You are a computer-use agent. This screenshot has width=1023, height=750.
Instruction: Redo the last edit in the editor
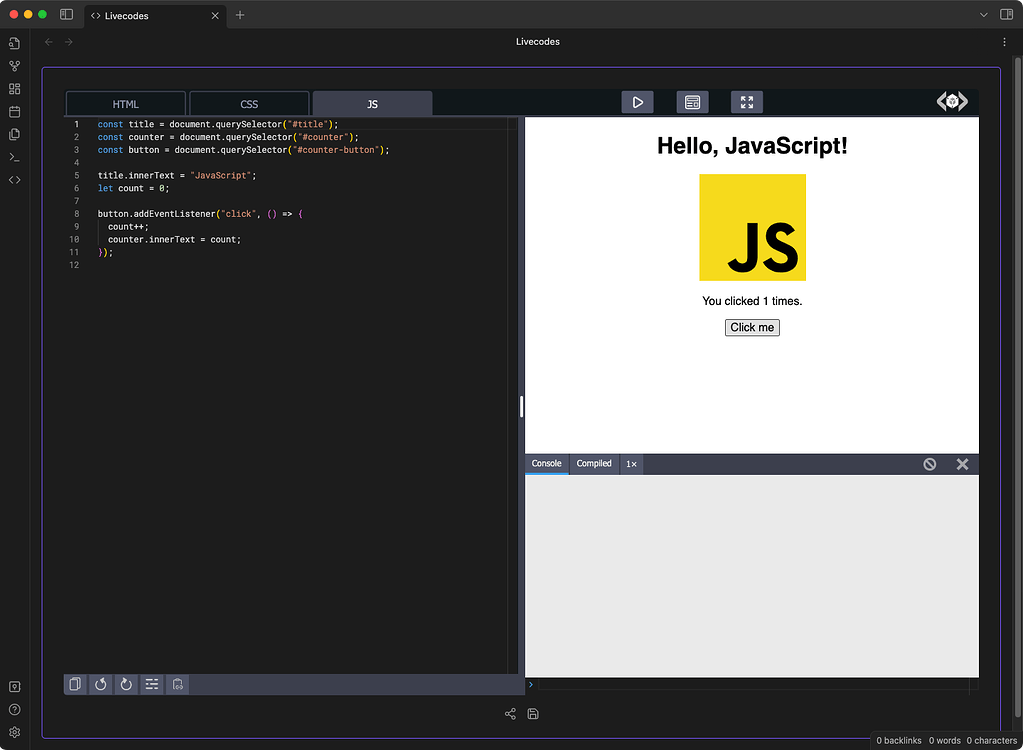point(125,684)
